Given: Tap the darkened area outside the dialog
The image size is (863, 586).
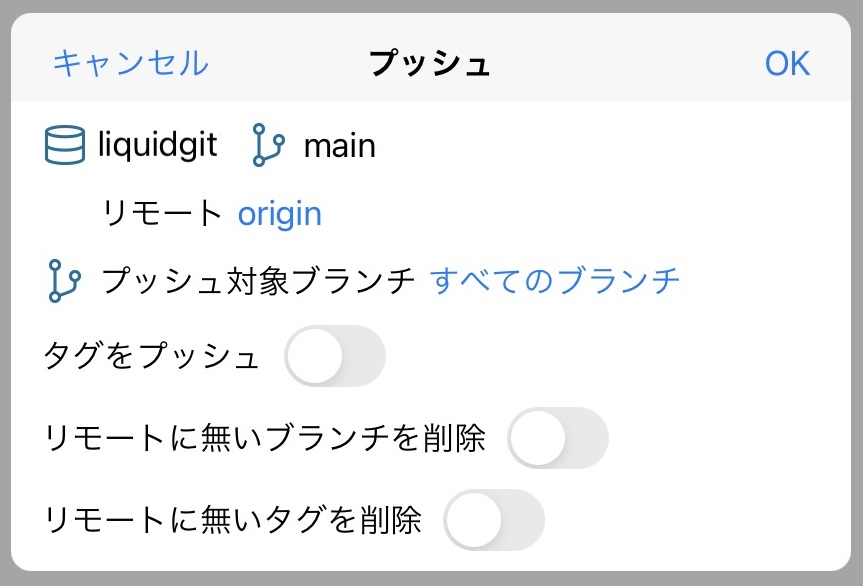Looking at the screenshot, I should 431,578.
